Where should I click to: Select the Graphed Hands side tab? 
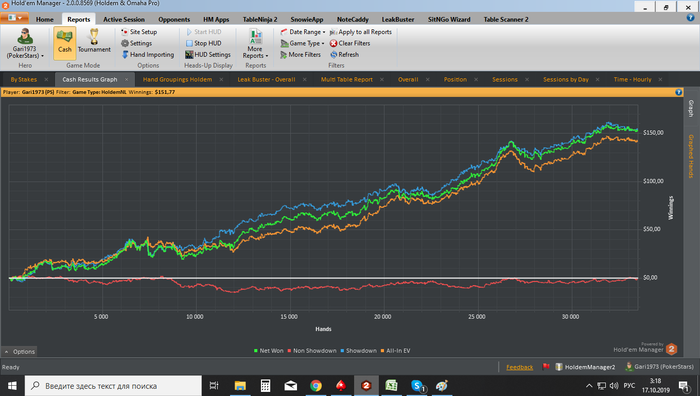click(691, 156)
